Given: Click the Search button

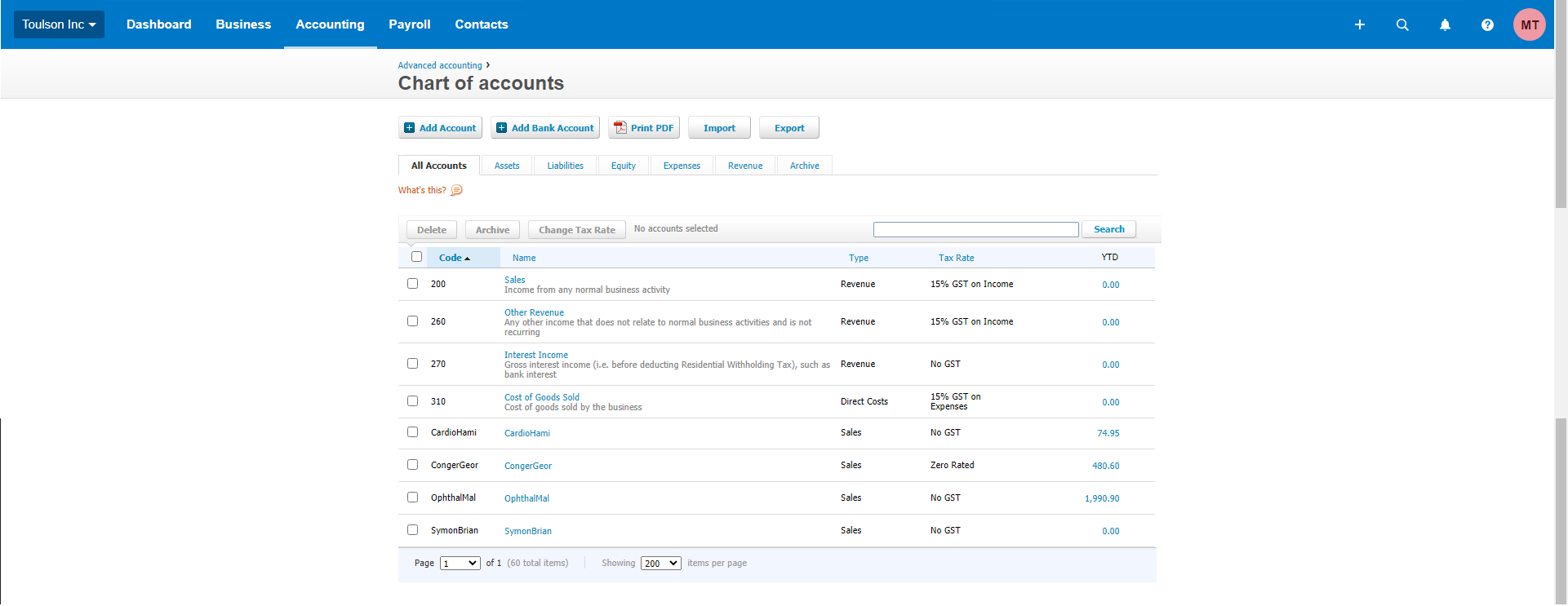Looking at the screenshot, I should [x=1109, y=229].
